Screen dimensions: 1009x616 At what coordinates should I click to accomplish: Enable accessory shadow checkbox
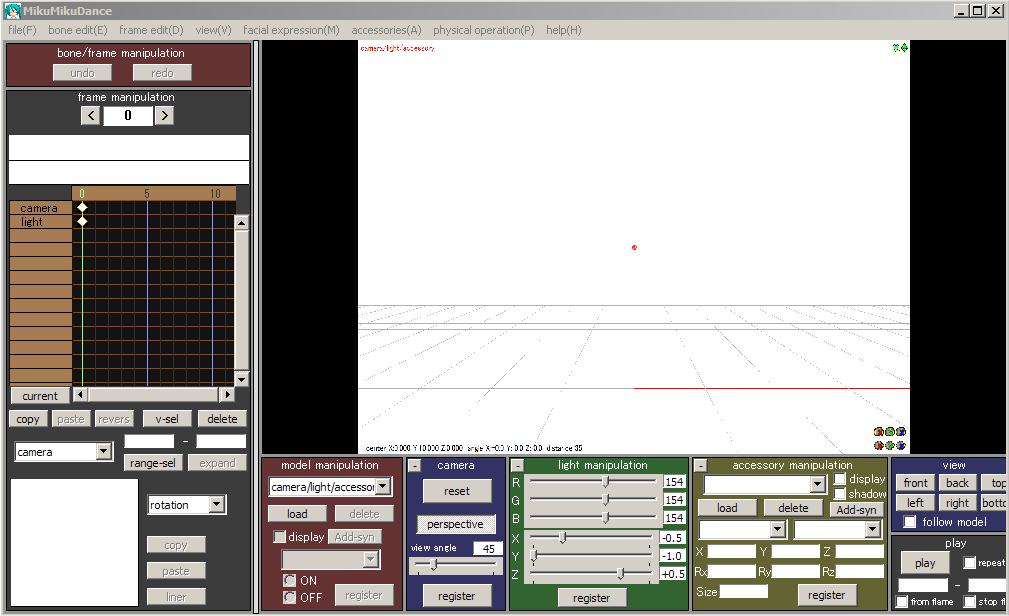[840, 494]
